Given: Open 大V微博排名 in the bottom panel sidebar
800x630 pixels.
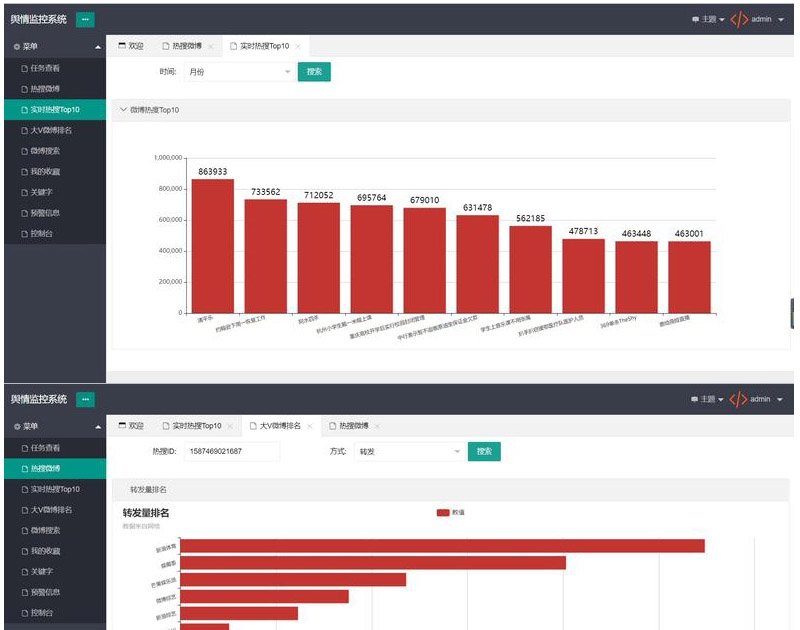Looking at the screenshot, I should coord(55,510).
